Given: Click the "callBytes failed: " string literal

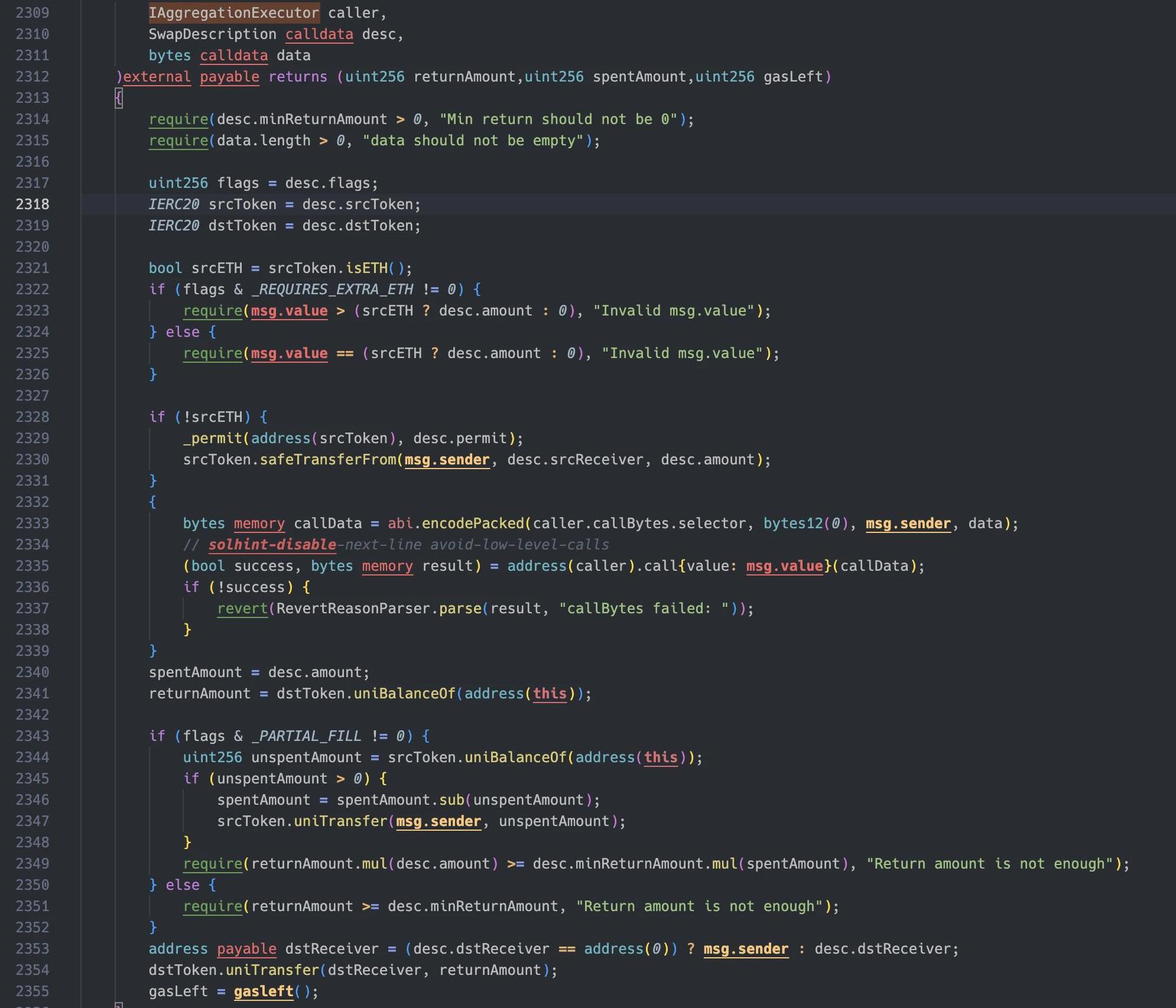Looking at the screenshot, I should click(644, 609).
